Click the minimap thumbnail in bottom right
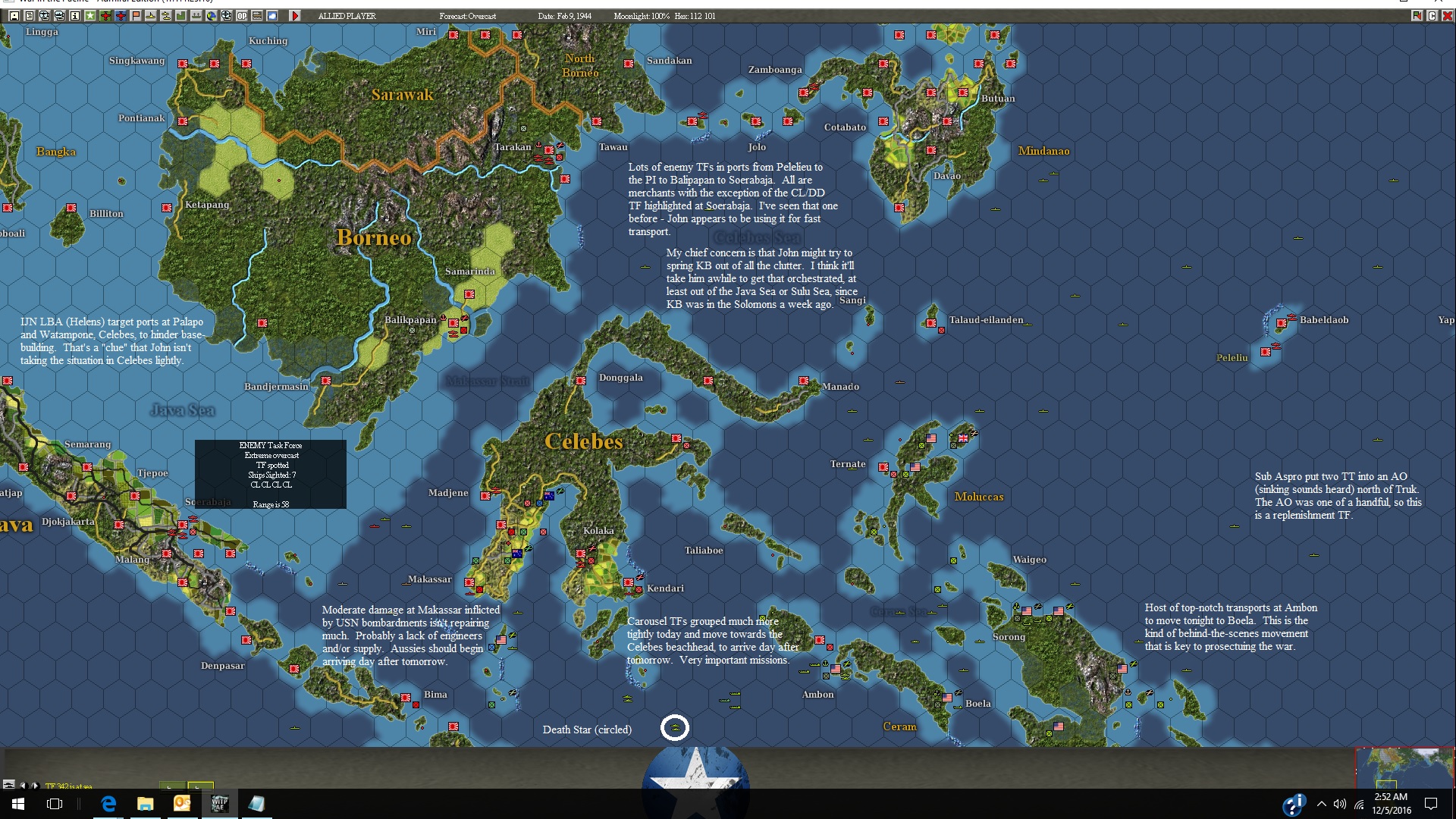The height and width of the screenshot is (819, 1456). (1404, 767)
